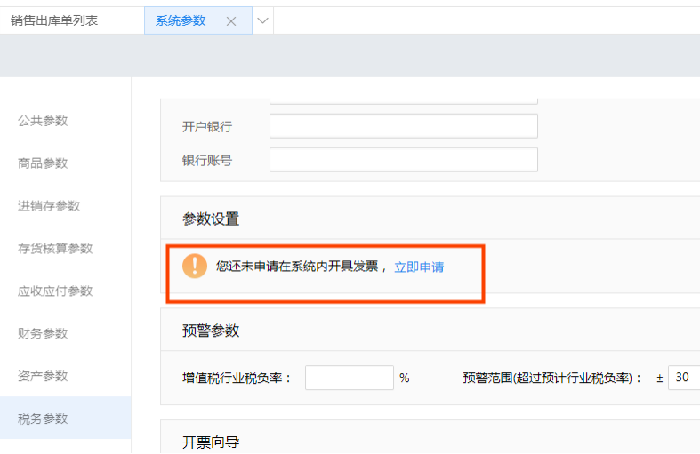The width and height of the screenshot is (700, 454).
Task: Choose 财务参数 in the sidebar
Action: pyautogui.click(x=43, y=333)
